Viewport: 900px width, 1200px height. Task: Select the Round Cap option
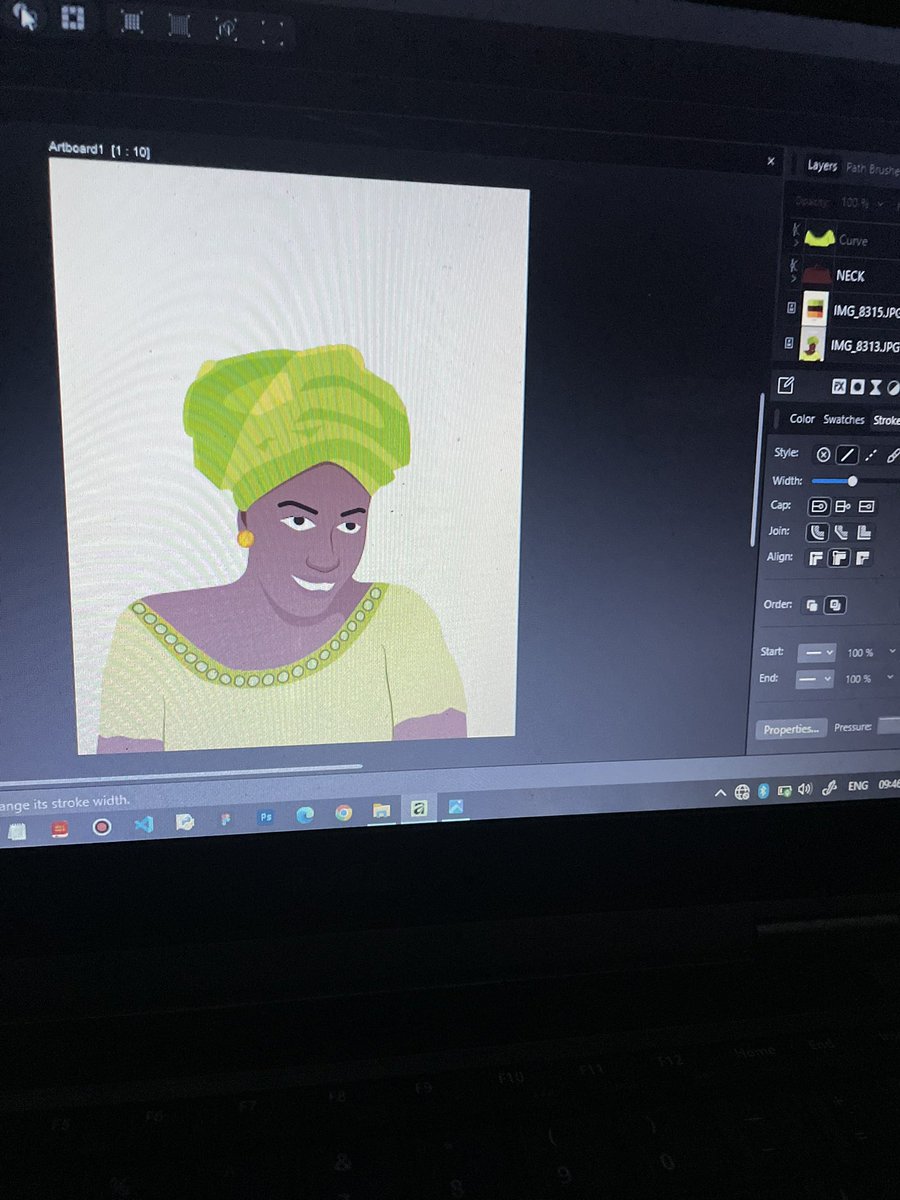pos(819,506)
